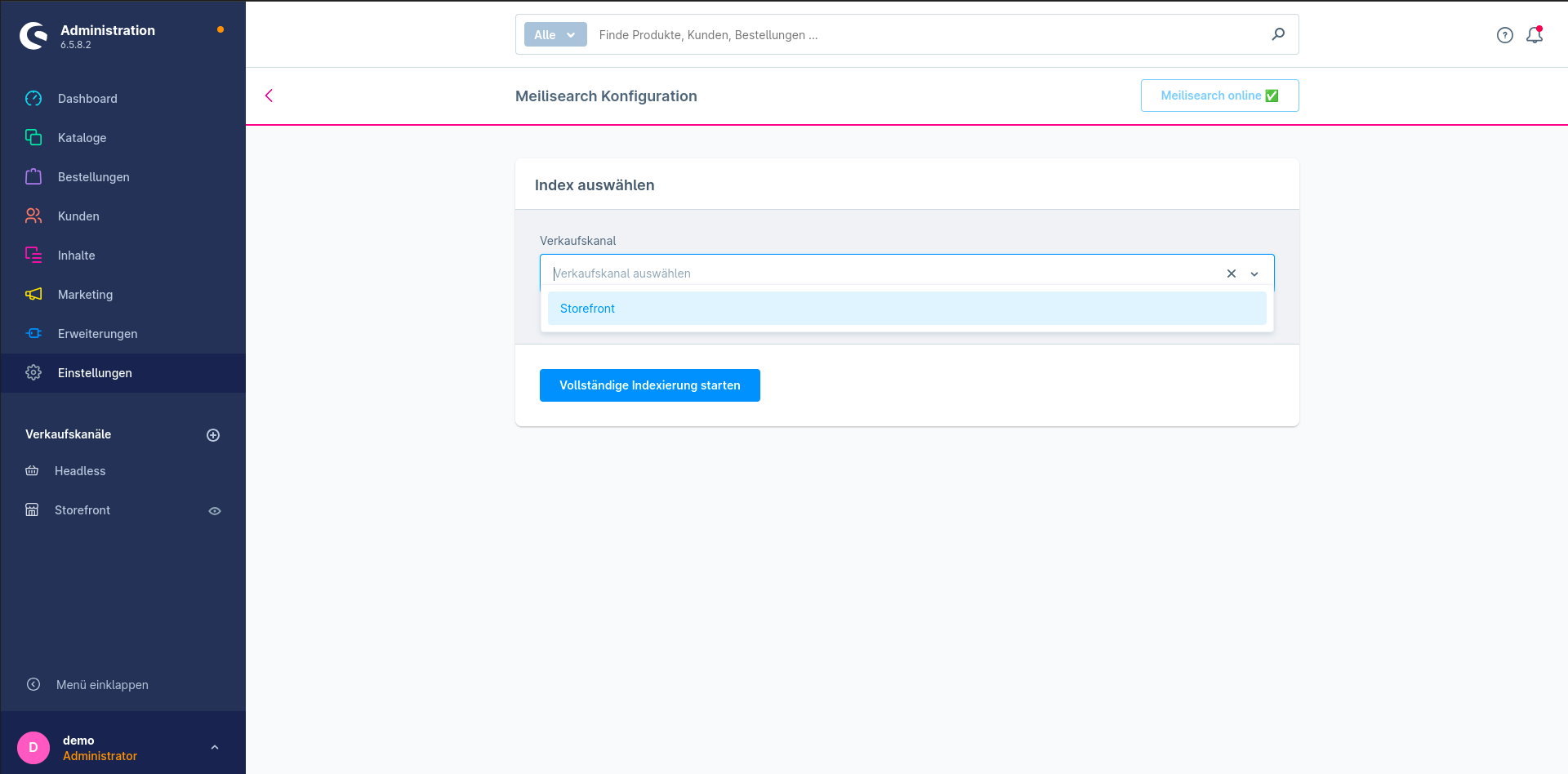Click the search magnifier icon

click(x=1278, y=34)
